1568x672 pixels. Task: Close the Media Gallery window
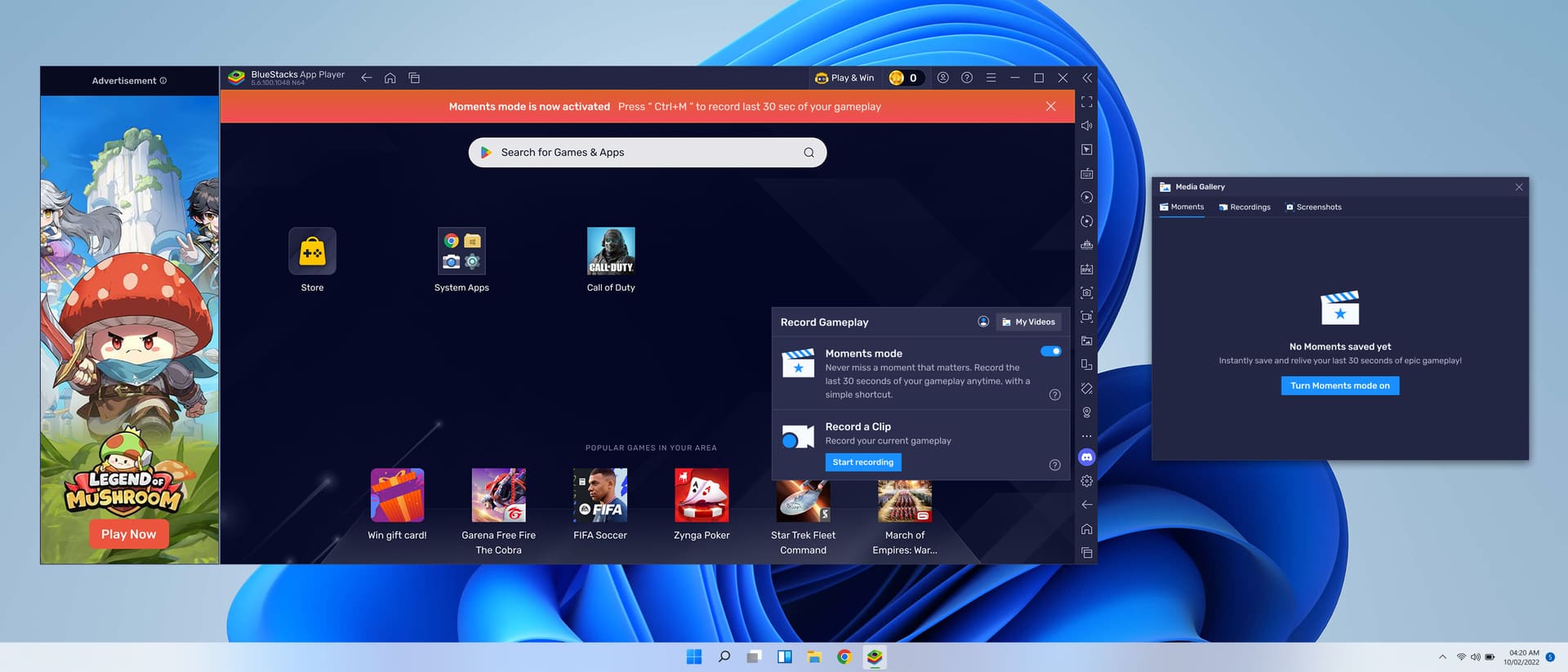[x=1519, y=187]
